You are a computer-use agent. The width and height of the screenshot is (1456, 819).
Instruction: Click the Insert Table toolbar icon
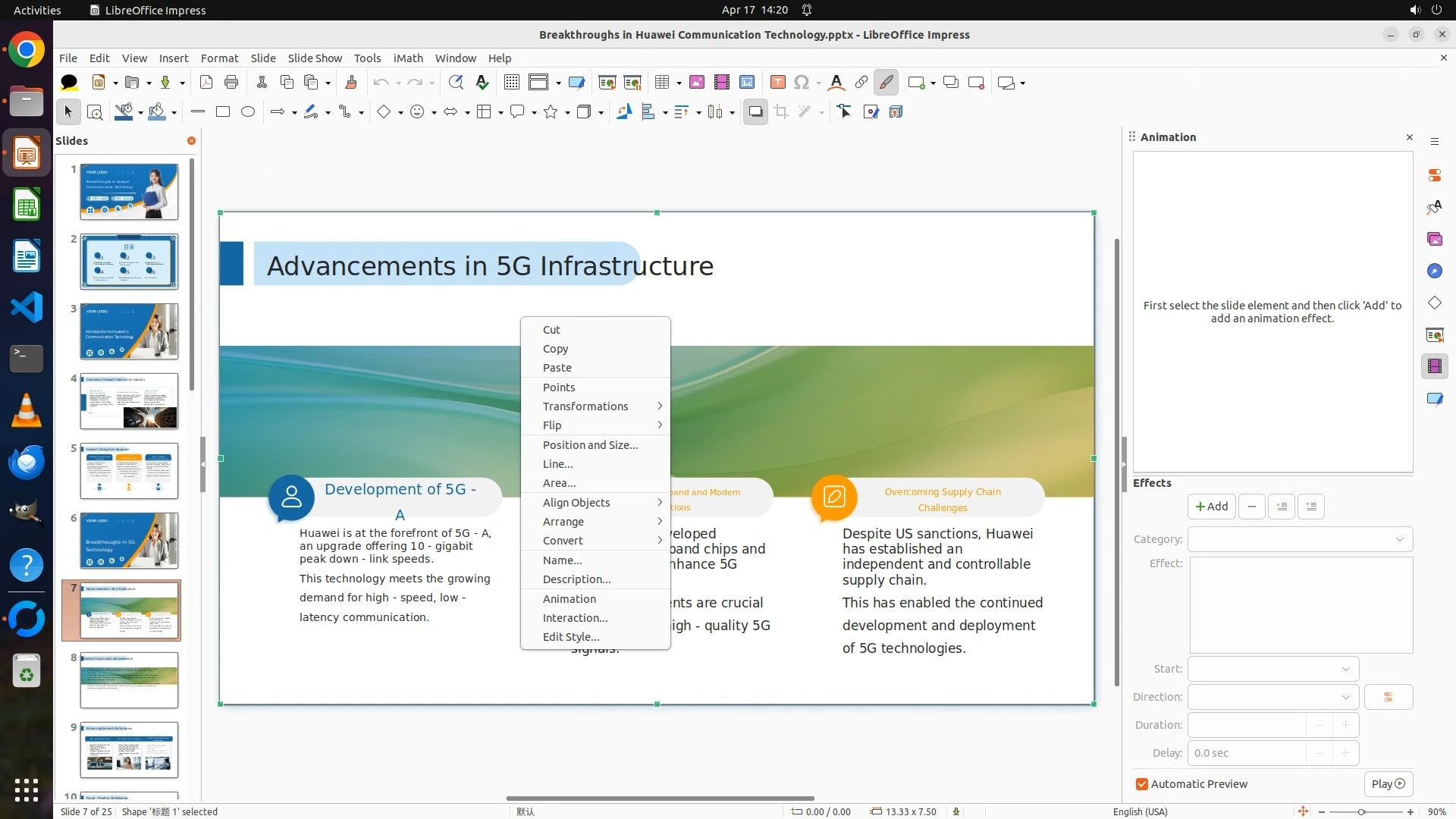(x=662, y=83)
